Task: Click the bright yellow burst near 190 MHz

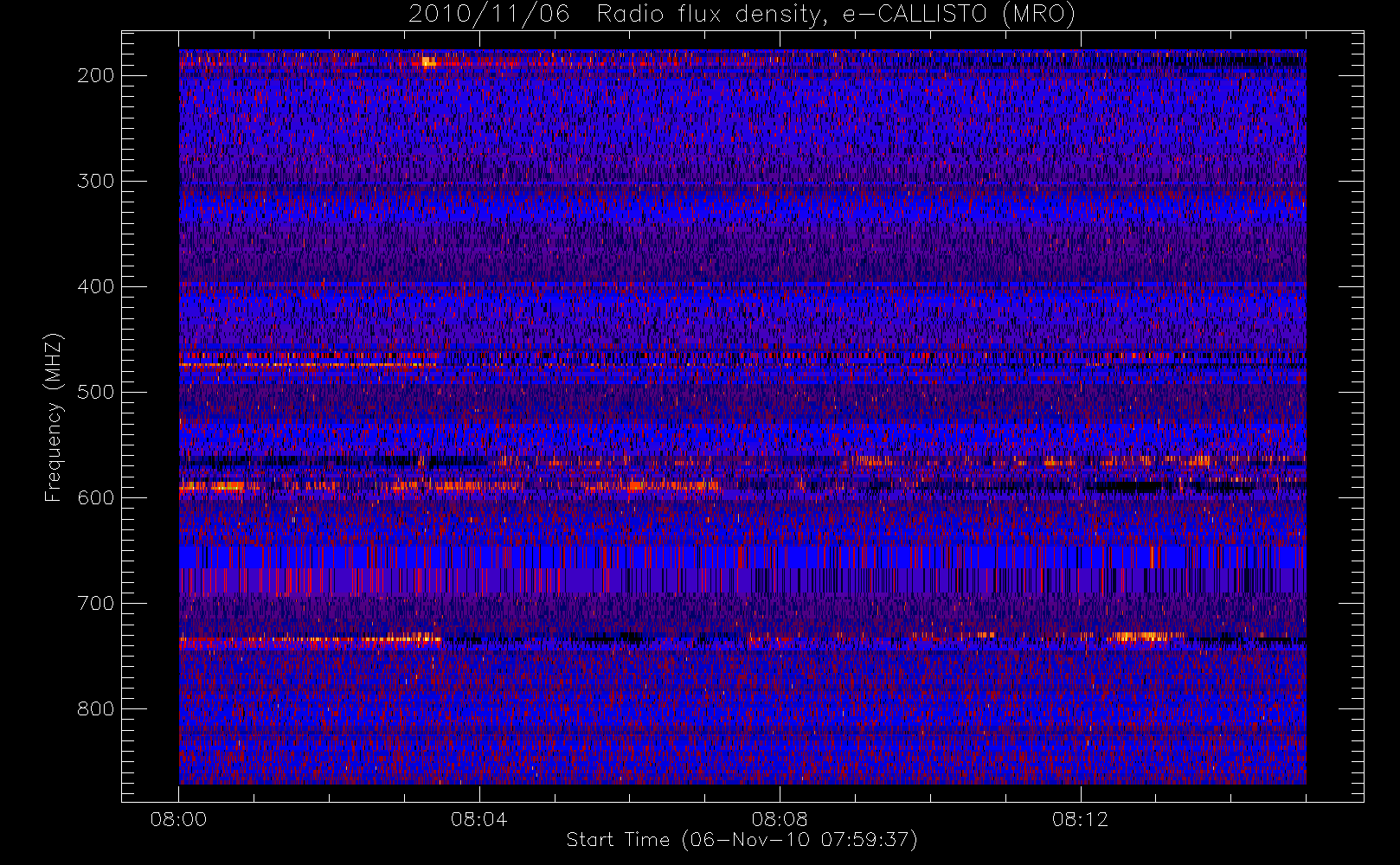Action: click(429, 61)
